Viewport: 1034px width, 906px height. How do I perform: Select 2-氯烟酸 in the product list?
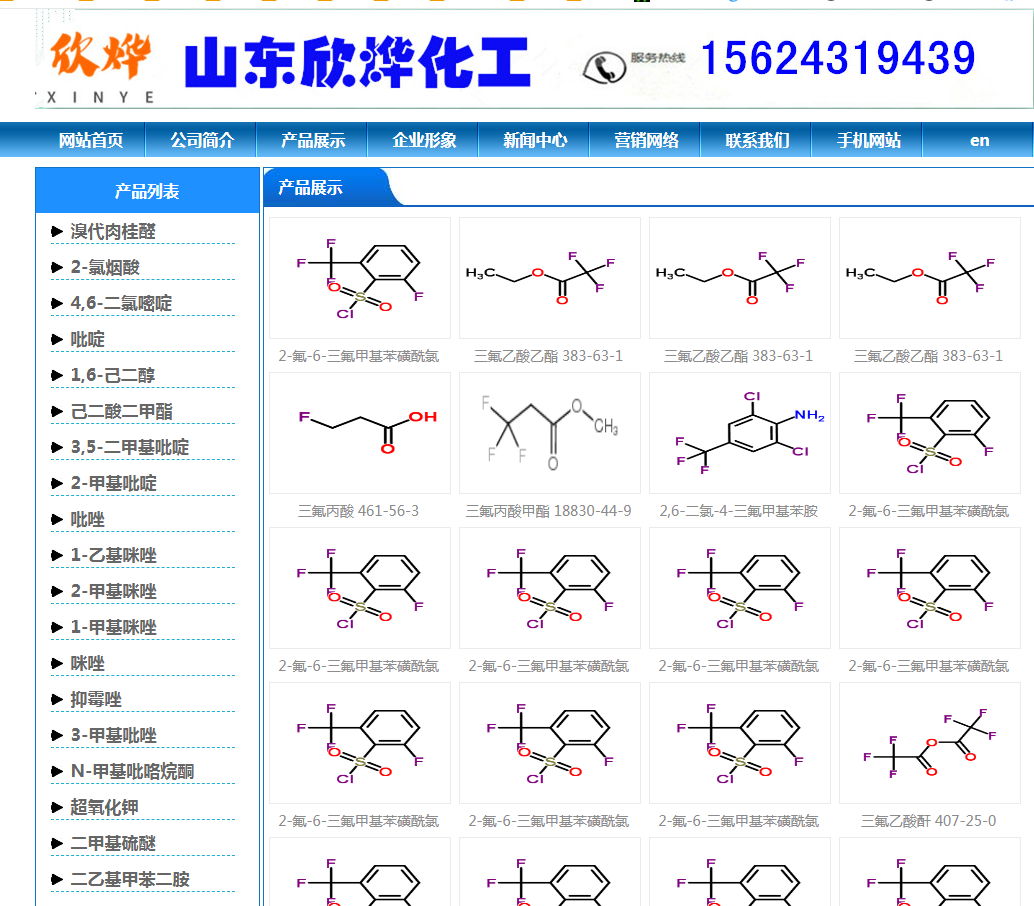click(105, 268)
